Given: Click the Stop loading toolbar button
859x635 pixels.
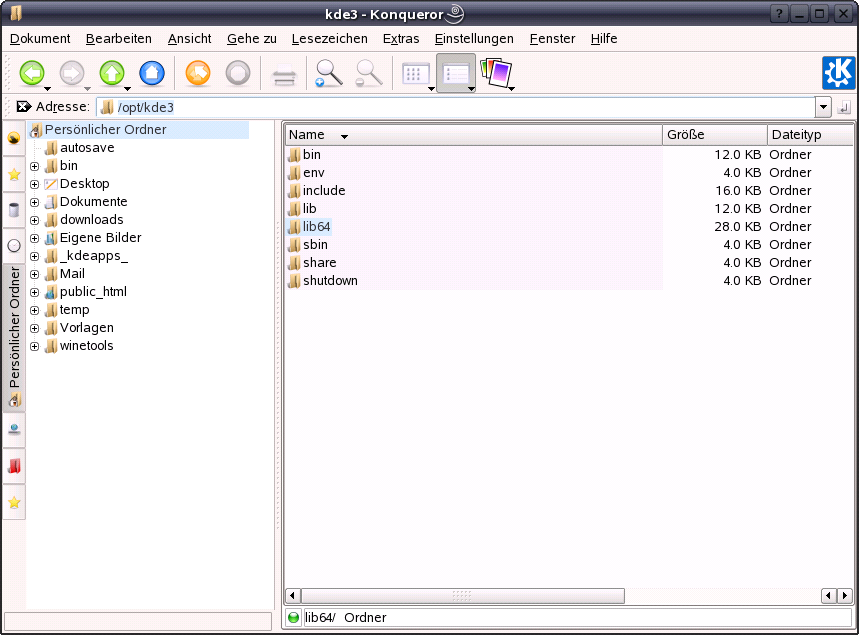Looking at the screenshot, I should pos(238,73).
